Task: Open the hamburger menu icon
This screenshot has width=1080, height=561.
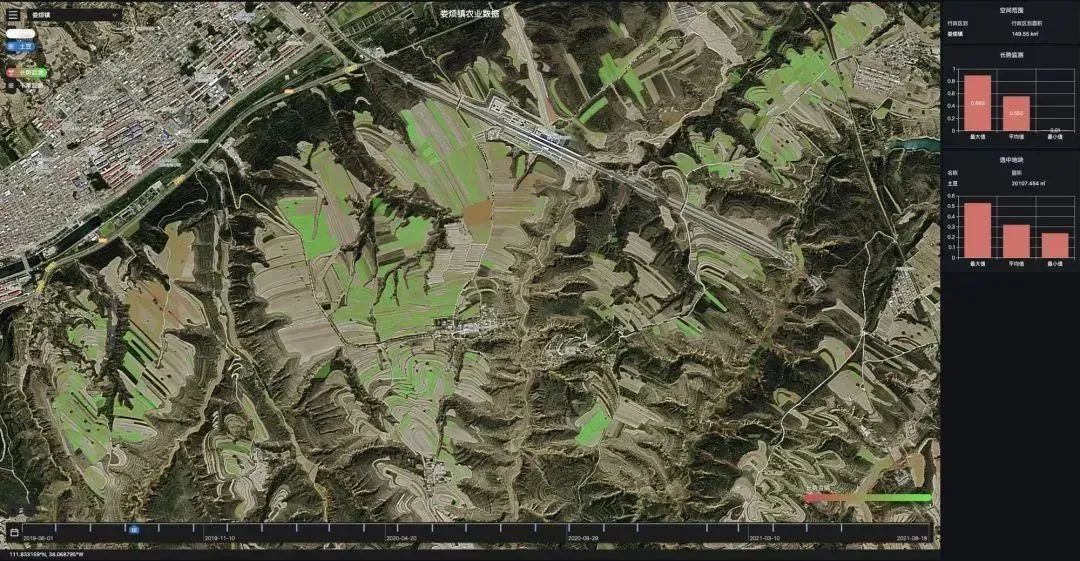Action: tap(13, 15)
